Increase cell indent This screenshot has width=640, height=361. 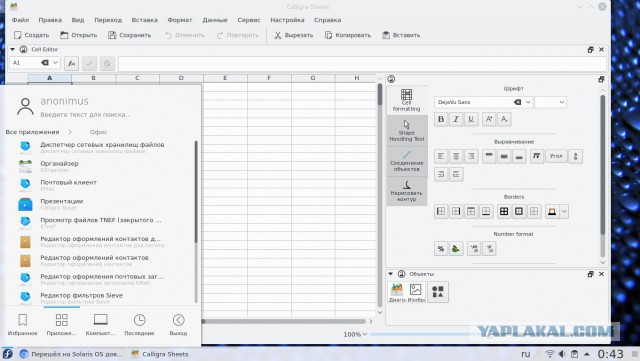(x=441, y=174)
